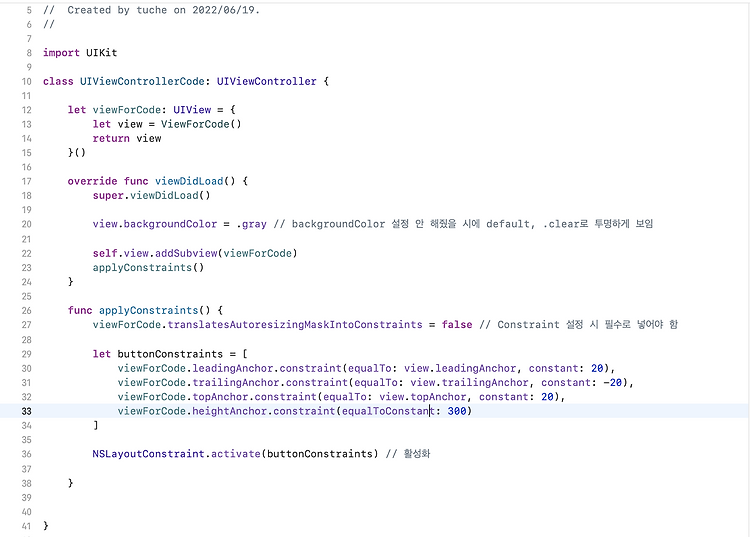This screenshot has width=750, height=537.
Task: Click the '.gray' value on line 20
Action: pyautogui.click(x=251, y=224)
